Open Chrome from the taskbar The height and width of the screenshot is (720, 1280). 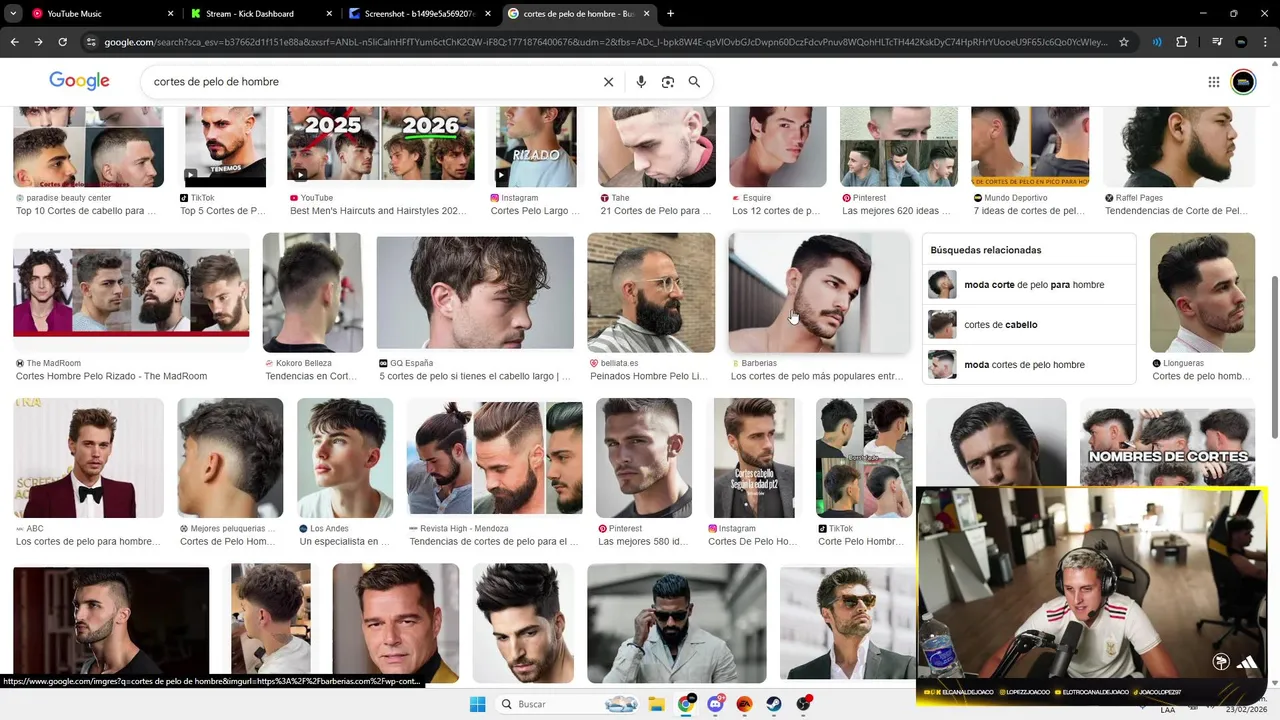685,704
